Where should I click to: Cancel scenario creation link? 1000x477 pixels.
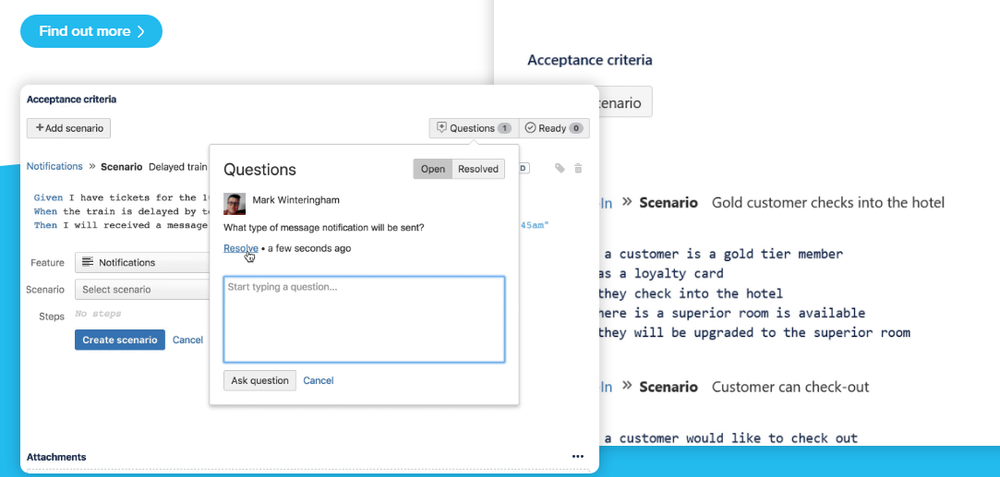pyautogui.click(x=188, y=340)
